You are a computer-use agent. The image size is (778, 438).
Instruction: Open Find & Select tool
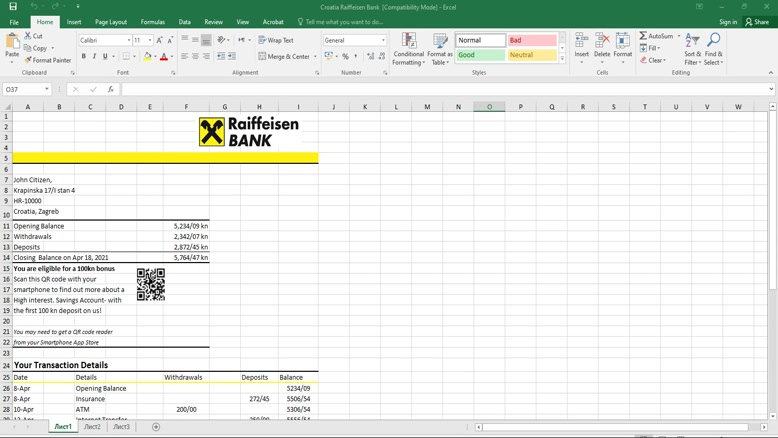pos(713,49)
